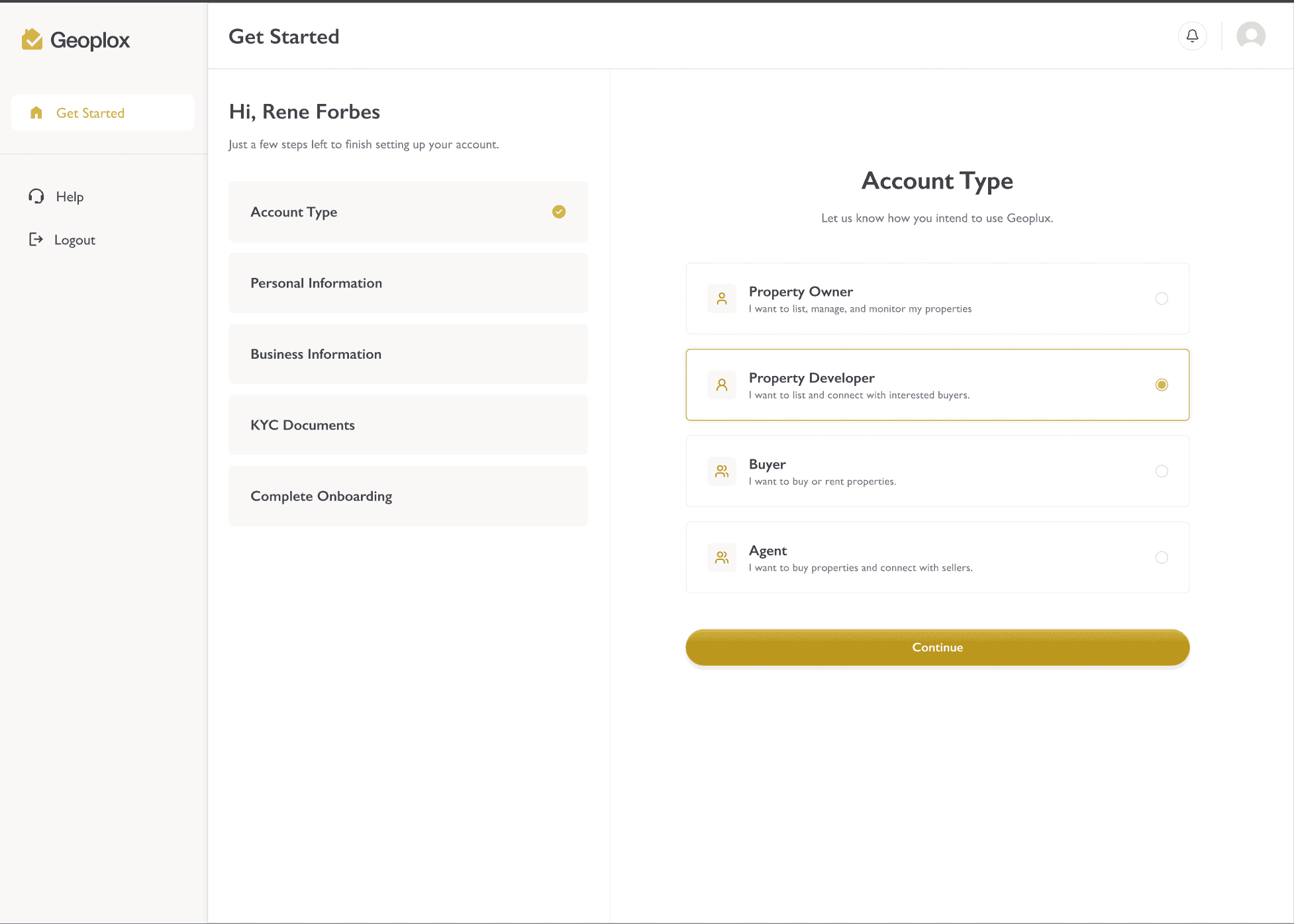The image size is (1294, 924).
Task: Select the Agent radio button
Action: [1162, 557]
